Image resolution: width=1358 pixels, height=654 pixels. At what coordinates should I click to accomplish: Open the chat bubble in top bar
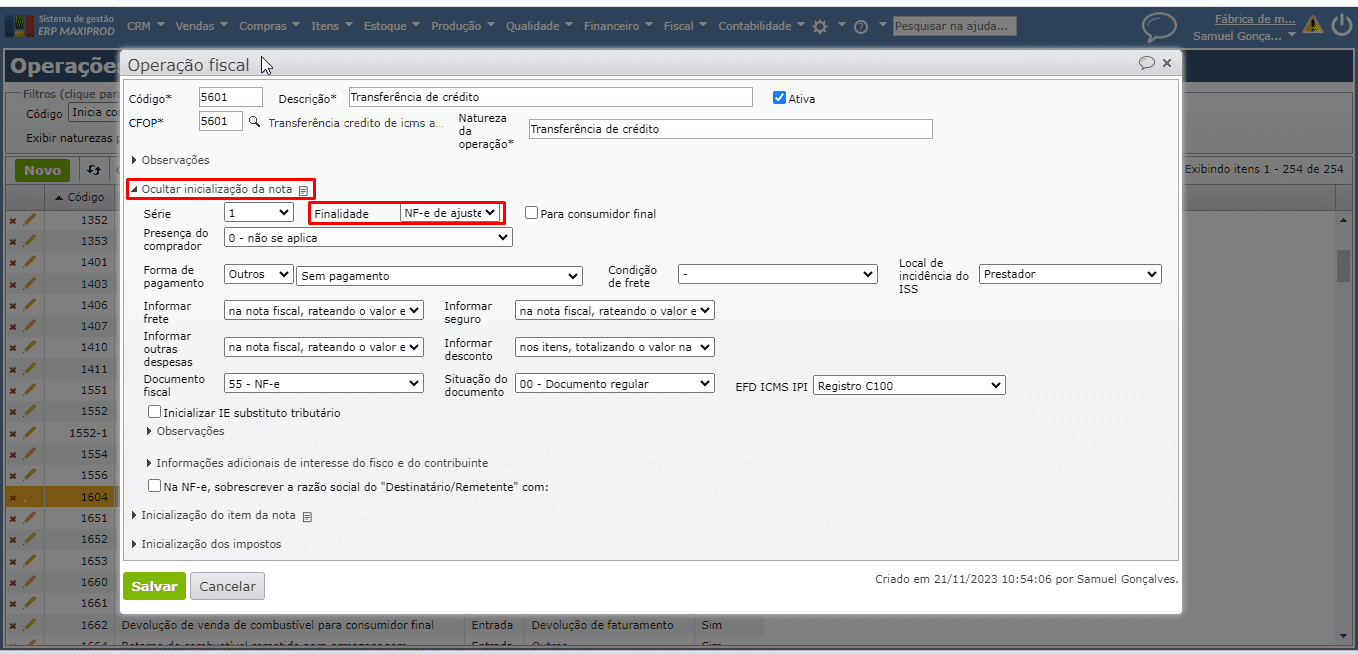tap(1159, 27)
